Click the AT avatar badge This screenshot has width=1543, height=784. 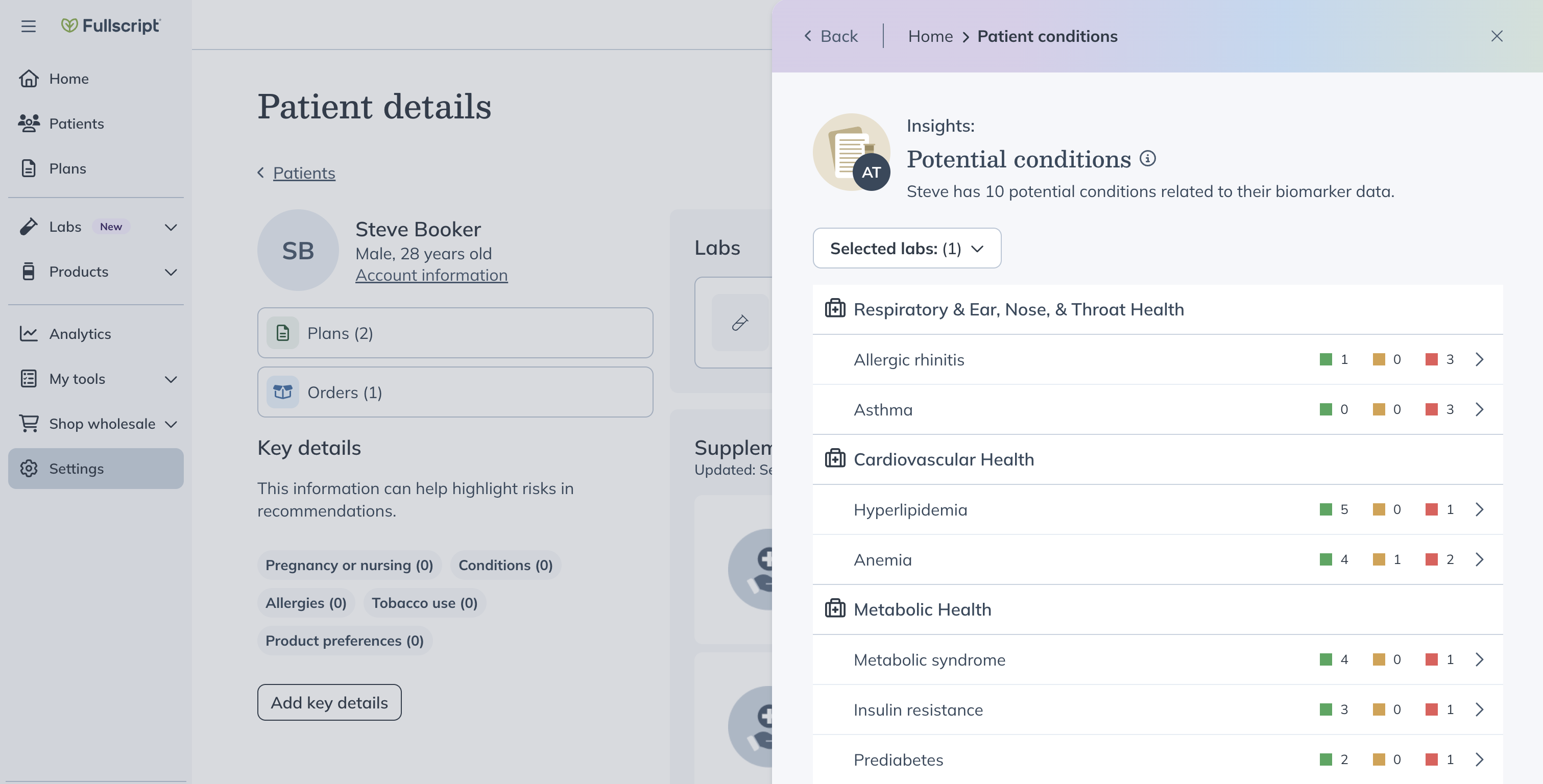tap(871, 173)
